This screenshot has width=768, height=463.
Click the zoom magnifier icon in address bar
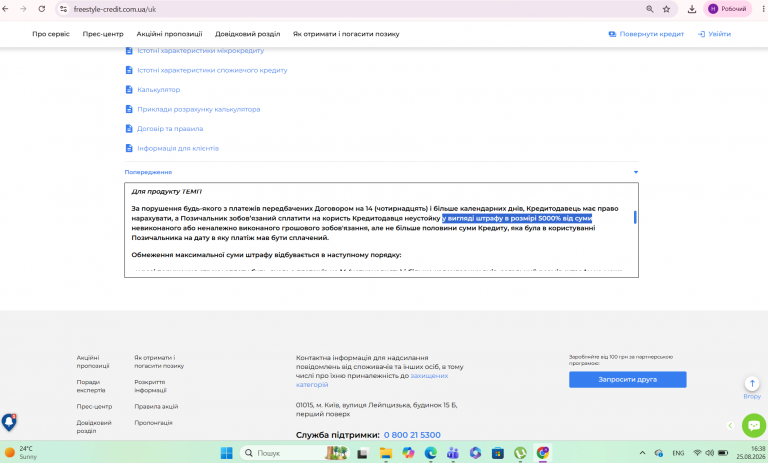[649, 9]
